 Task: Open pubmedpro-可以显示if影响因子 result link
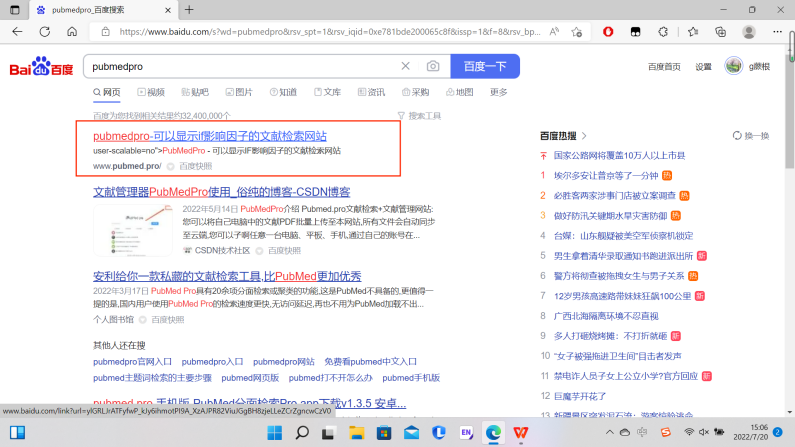pyautogui.click(x=210, y=136)
